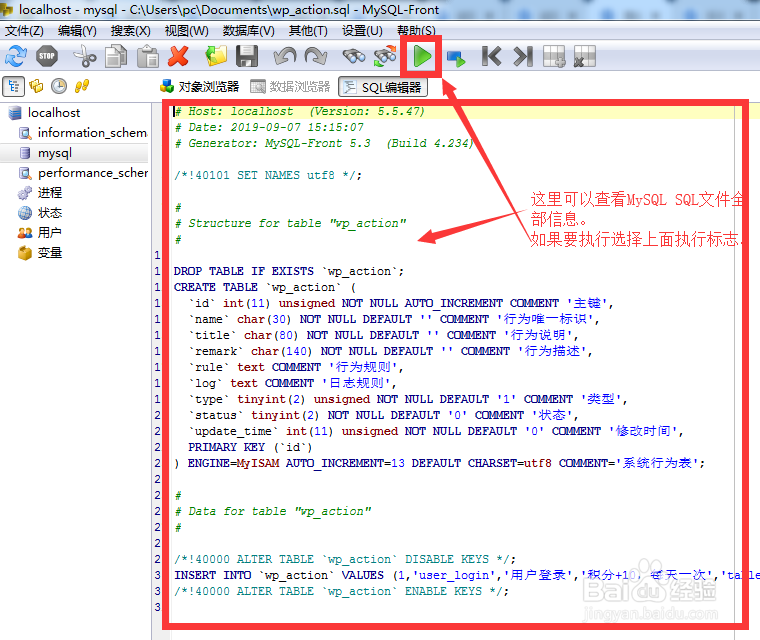Click the Execute selection blue arrow icon

(x=456, y=58)
